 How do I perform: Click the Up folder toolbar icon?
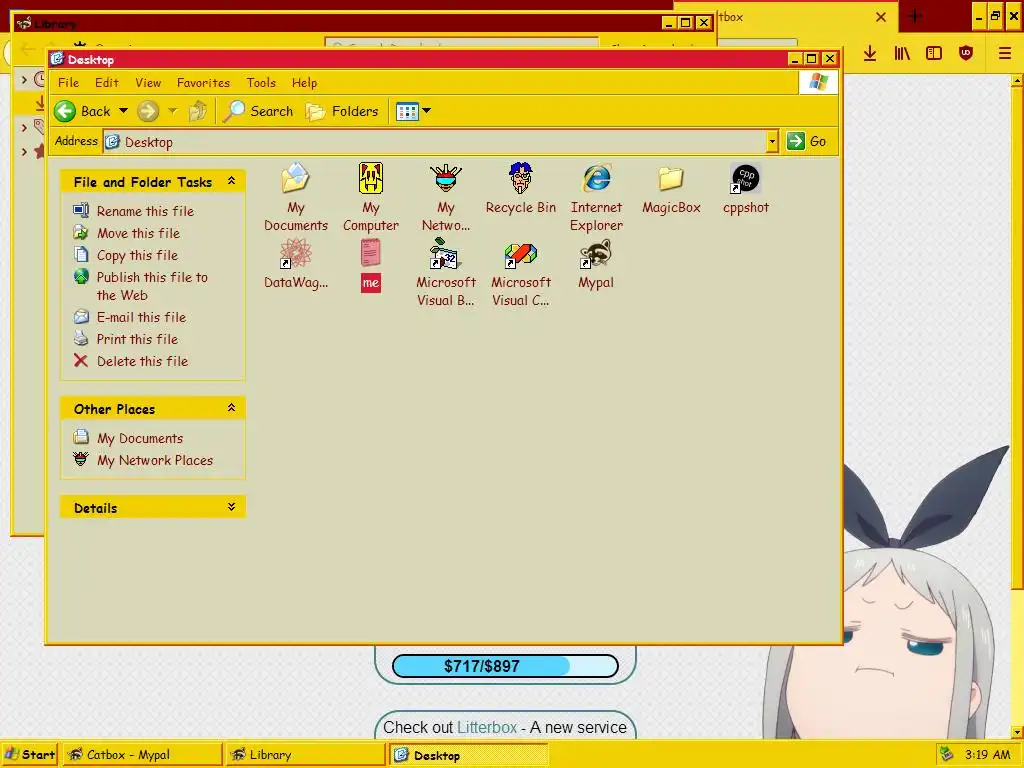tap(198, 111)
